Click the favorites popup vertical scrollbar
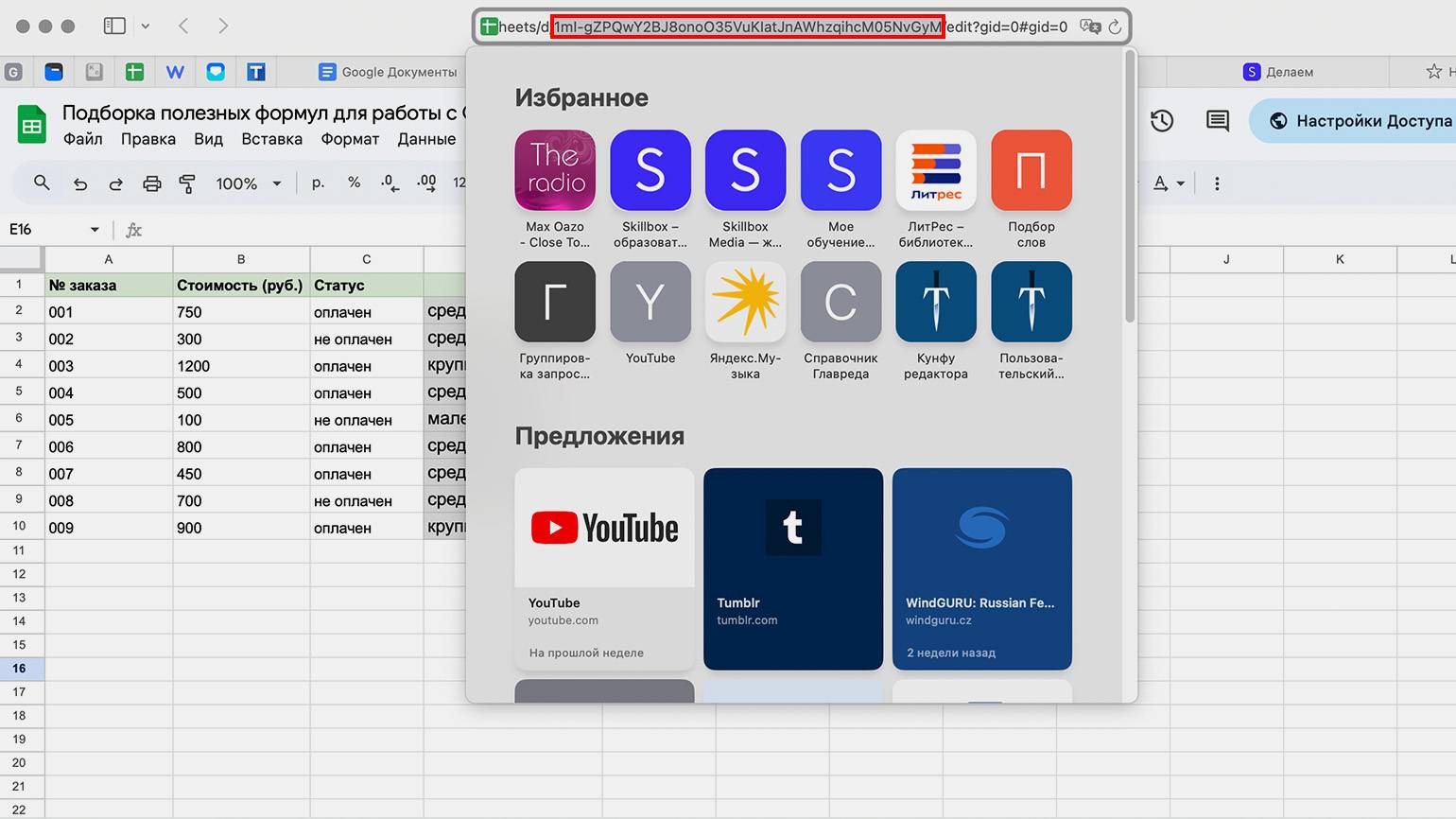The height and width of the screenshot is (819, 1456). [x=1129, y=187]
